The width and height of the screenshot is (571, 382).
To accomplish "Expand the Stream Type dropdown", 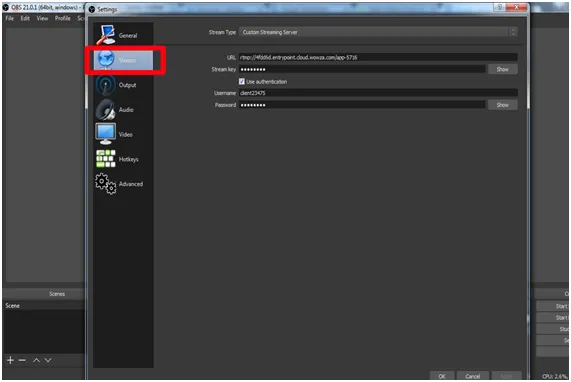I will click(x=378, y=32).
